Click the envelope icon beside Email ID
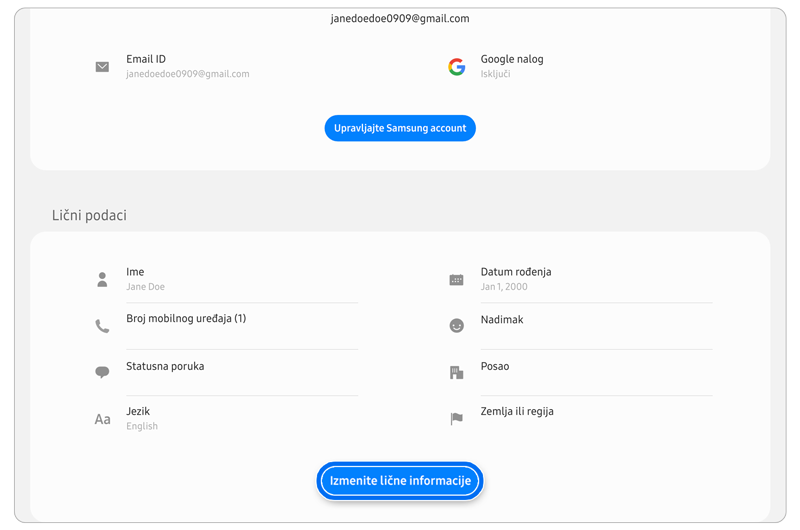The height and width of the screenshot is (530, 800). [x=102, y=67]
